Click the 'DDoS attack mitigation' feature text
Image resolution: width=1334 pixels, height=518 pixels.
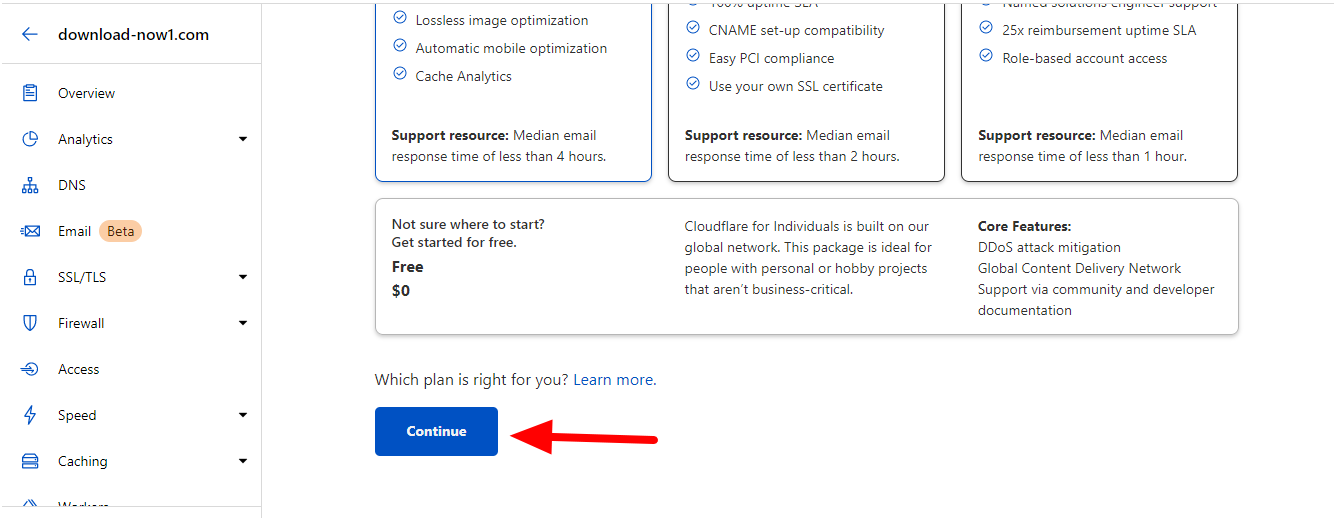click(1049, 247)
